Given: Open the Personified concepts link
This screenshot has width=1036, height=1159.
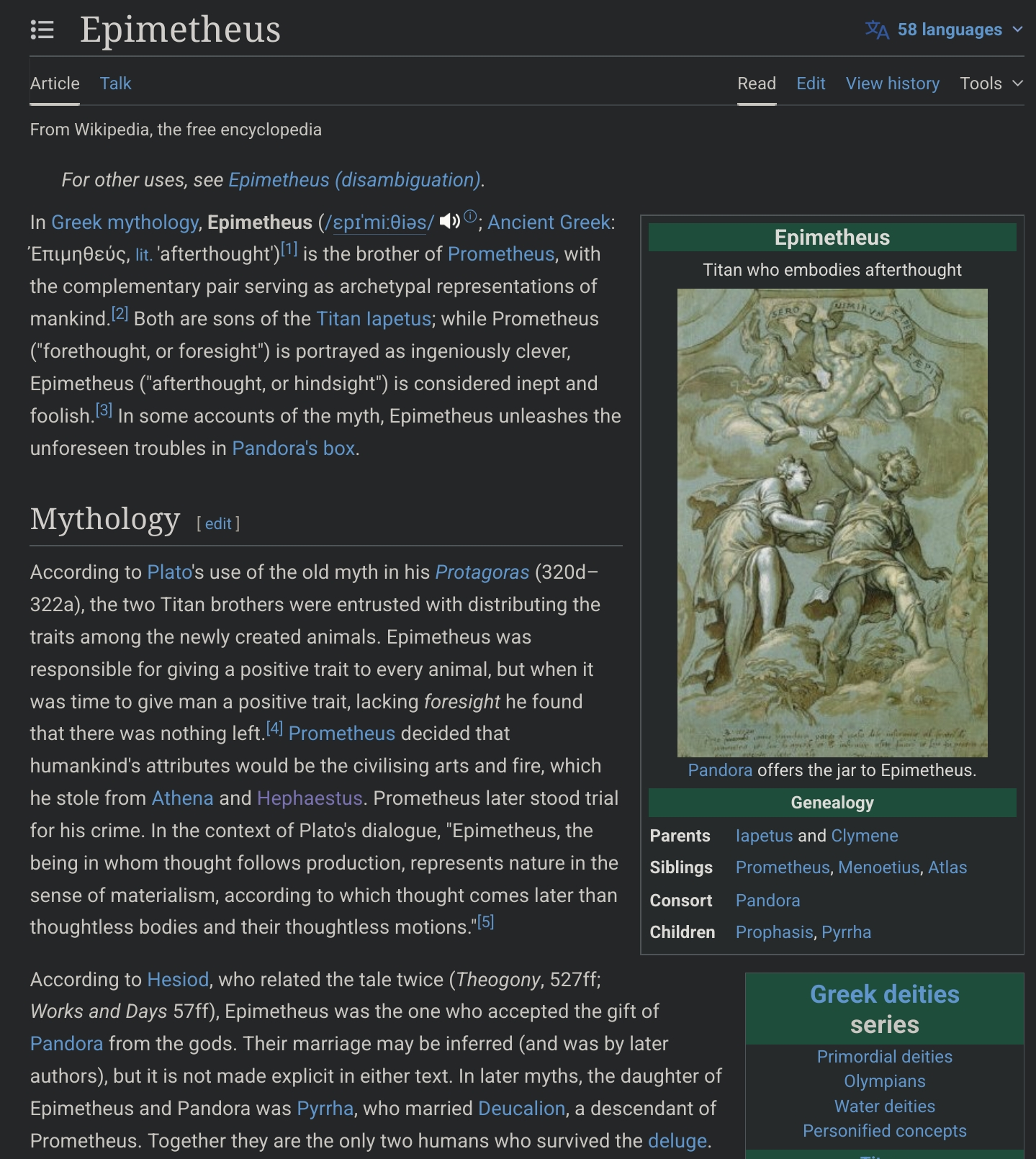Looking at the screenshot, I should click(x=885, y=1131).
